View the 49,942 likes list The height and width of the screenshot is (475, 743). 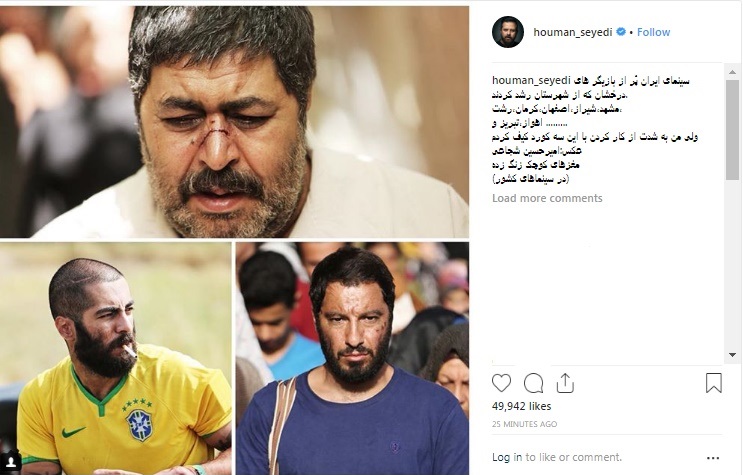pos(521,406)
